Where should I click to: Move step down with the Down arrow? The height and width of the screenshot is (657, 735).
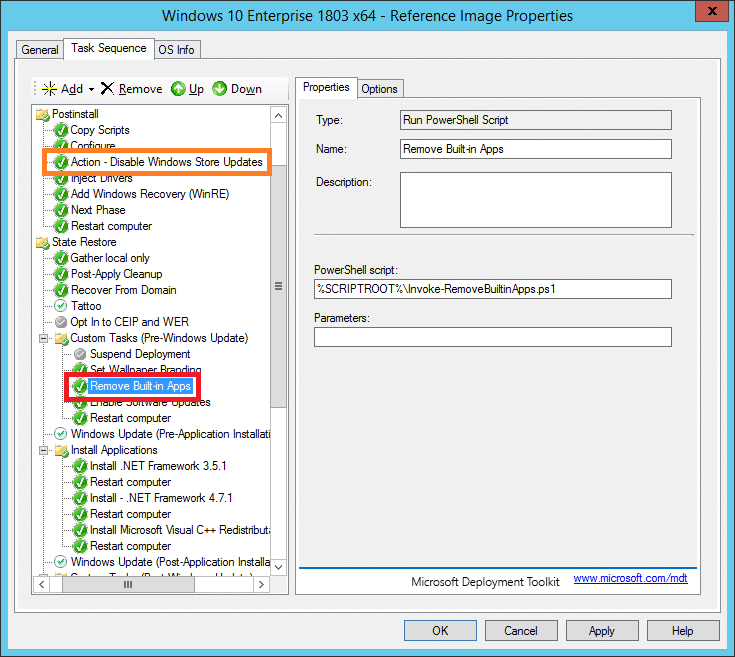(x=237, y=89)
